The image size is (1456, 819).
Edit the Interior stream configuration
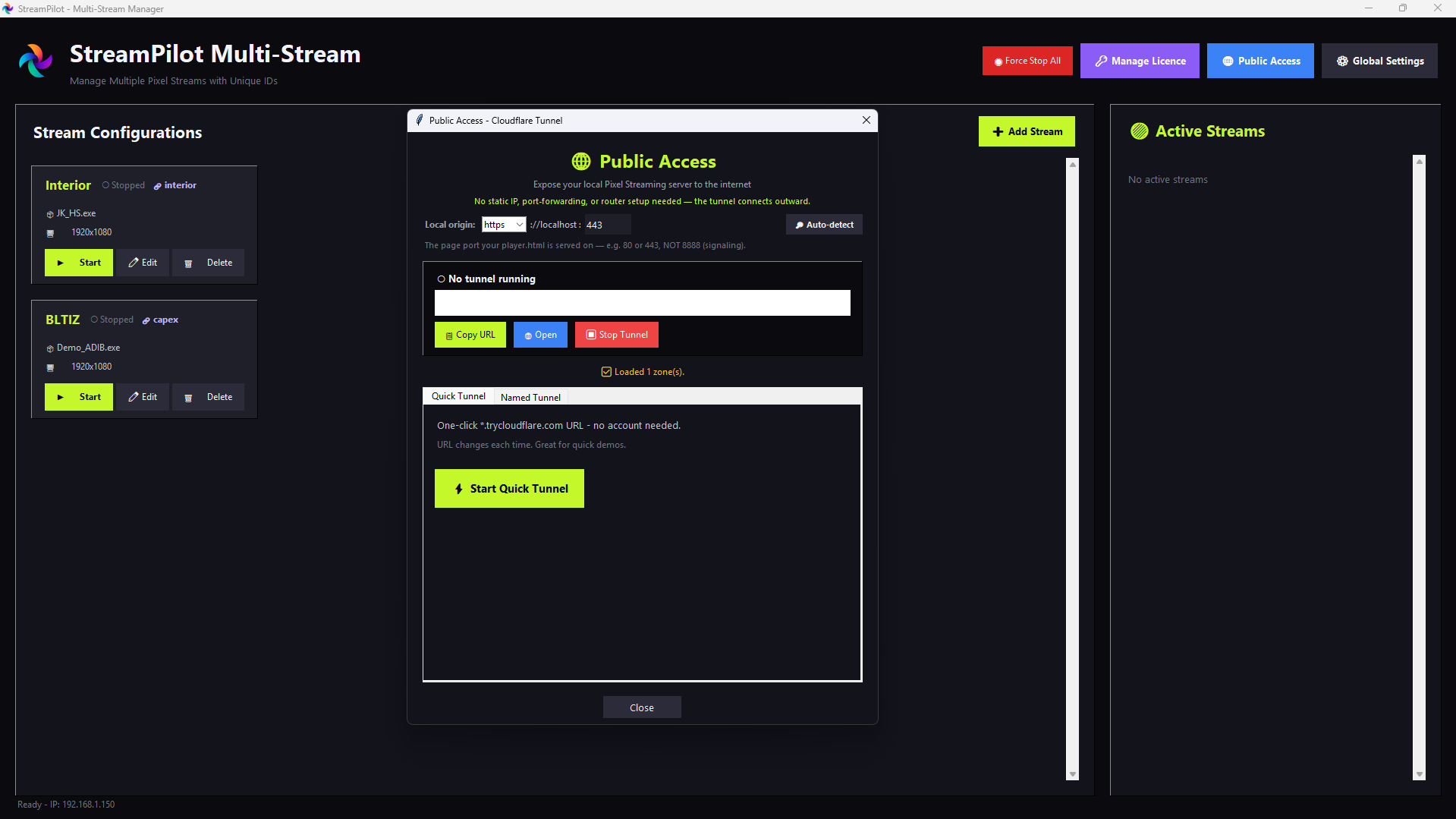[x=143, y=263]
